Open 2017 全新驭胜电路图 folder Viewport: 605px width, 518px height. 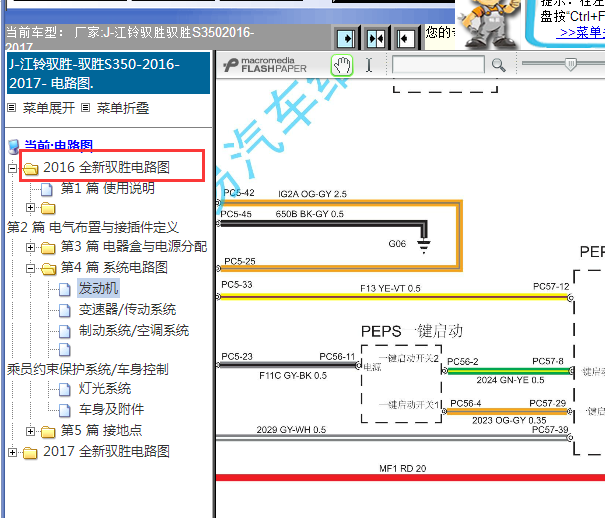click(x=106, y=451)
